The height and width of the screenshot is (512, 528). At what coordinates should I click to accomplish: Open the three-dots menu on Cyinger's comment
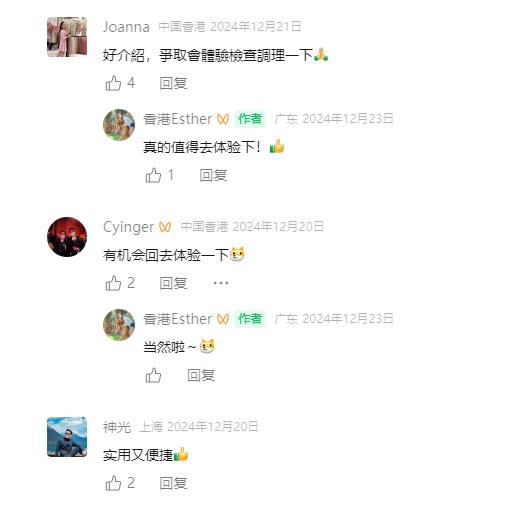point(221,283)
